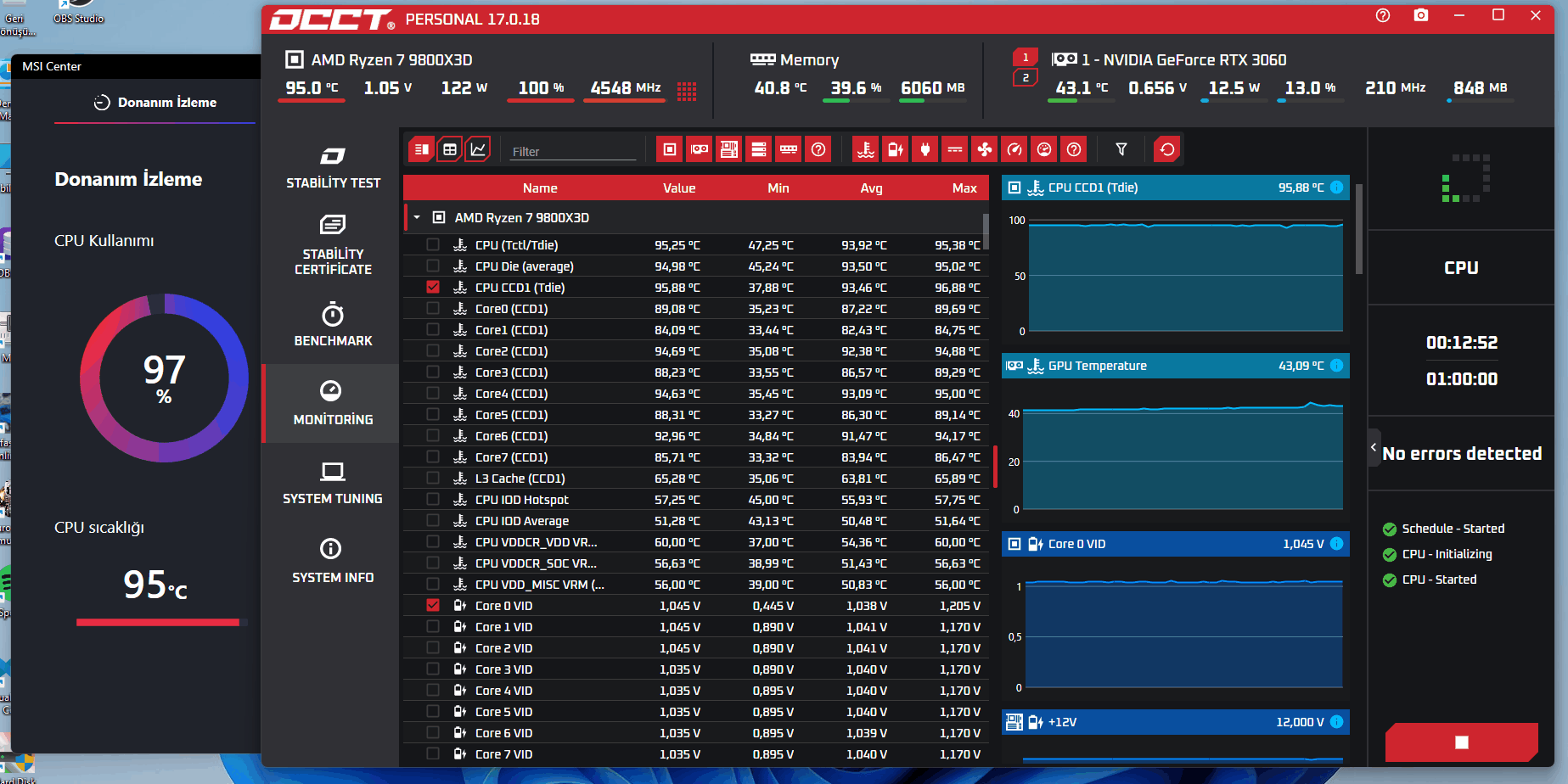Filter sensors by unknown hardware question icon
The width and height of the screenshot is (1568, 784).
pos(818,150)
